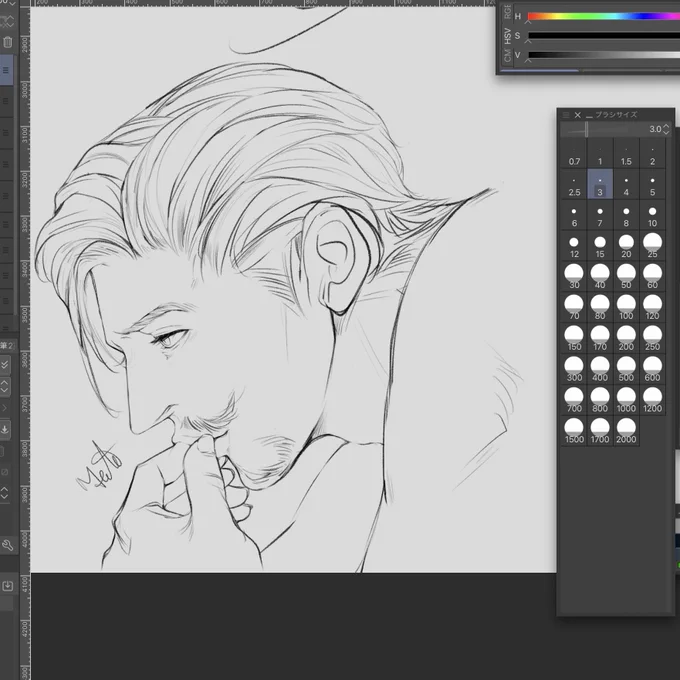Select brush size preset 600
The height and width of the screenshot is (680, 680).
(652, 369)
